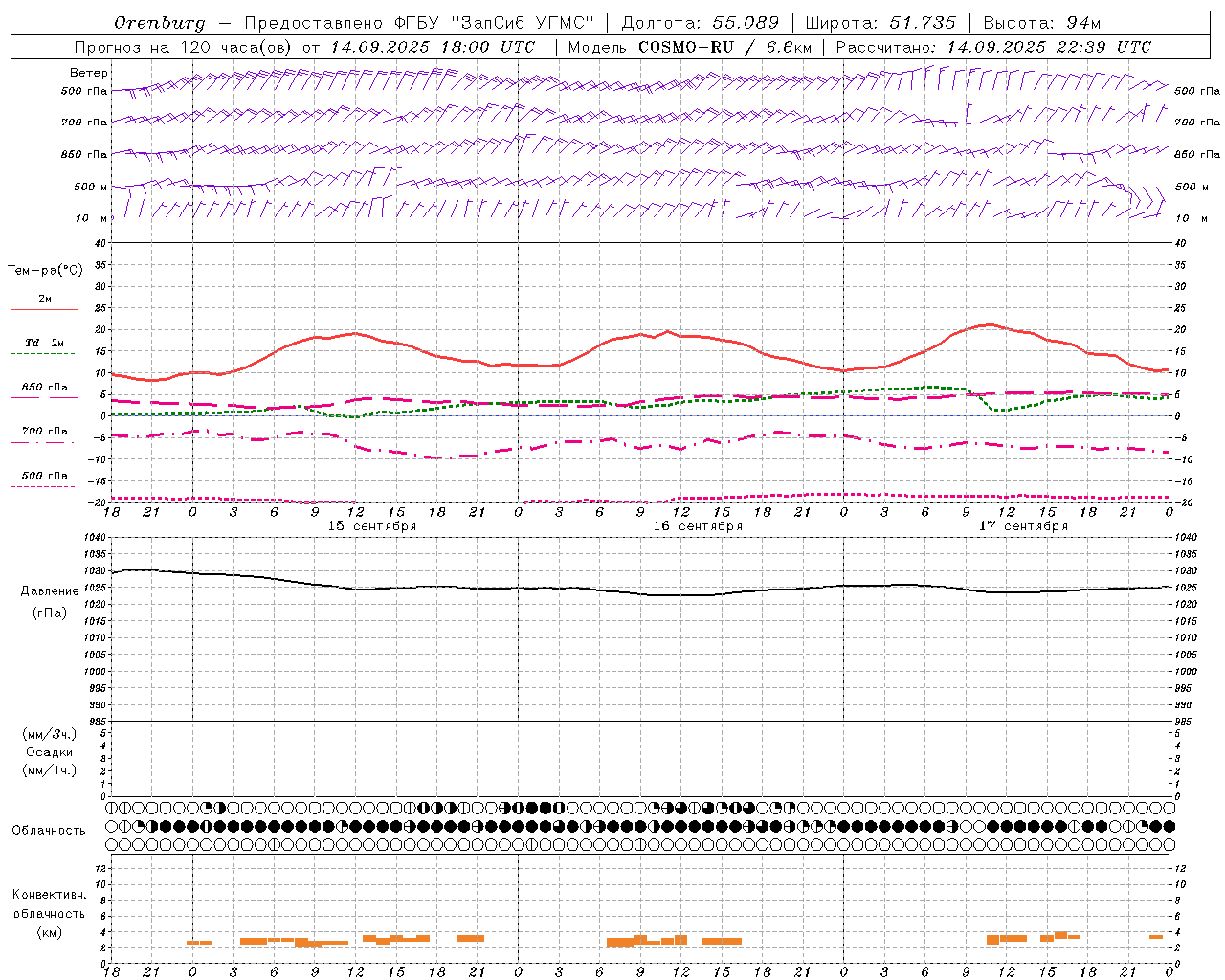Viewport: 1225px width, 980px height.
Task: Select "Рассчитано: 14.09.2025 22:39 UTC" text
Action: 993,47
